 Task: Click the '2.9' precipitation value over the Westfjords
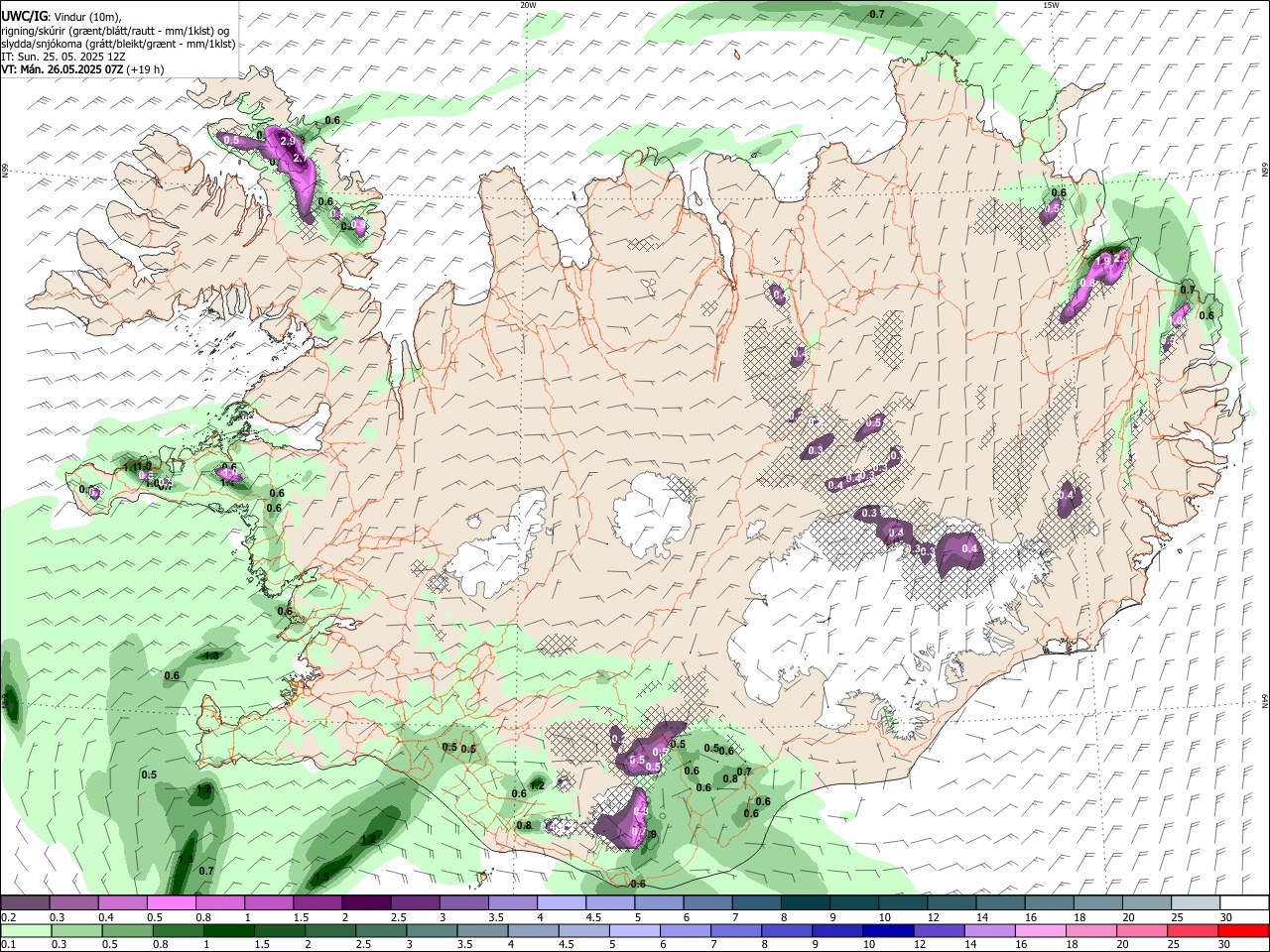coord(289,142)
